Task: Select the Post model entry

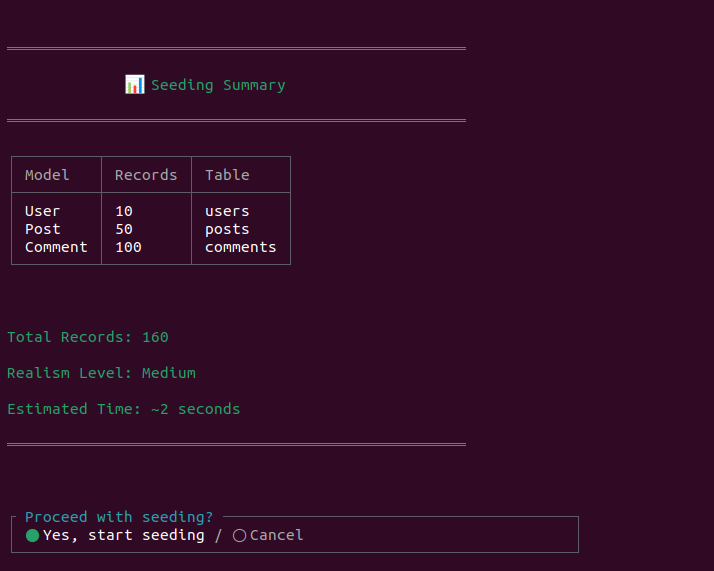Action: click(42, 229)
